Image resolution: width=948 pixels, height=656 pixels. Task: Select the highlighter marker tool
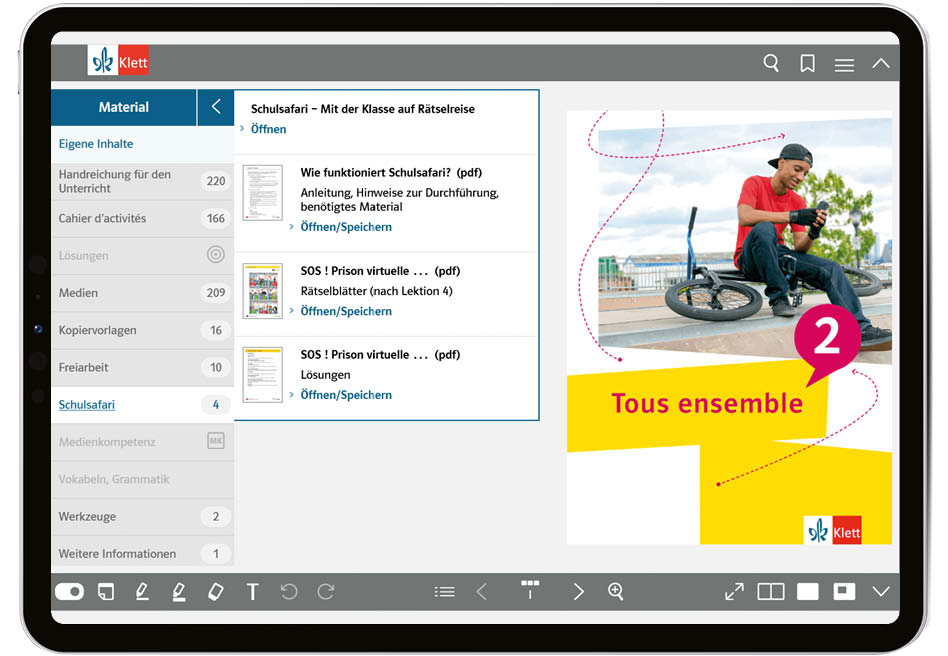[x=179, y=591]
